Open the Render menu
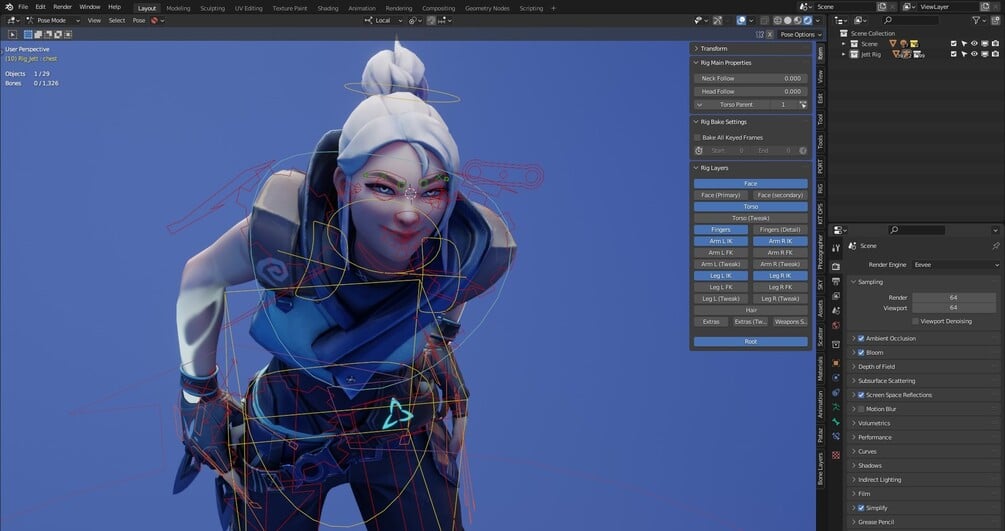Screen dimensions: 1005x531 point(62,7)
